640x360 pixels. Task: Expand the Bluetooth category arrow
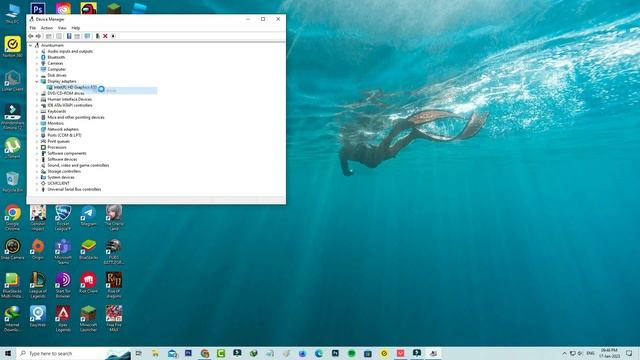coord(37,58)
